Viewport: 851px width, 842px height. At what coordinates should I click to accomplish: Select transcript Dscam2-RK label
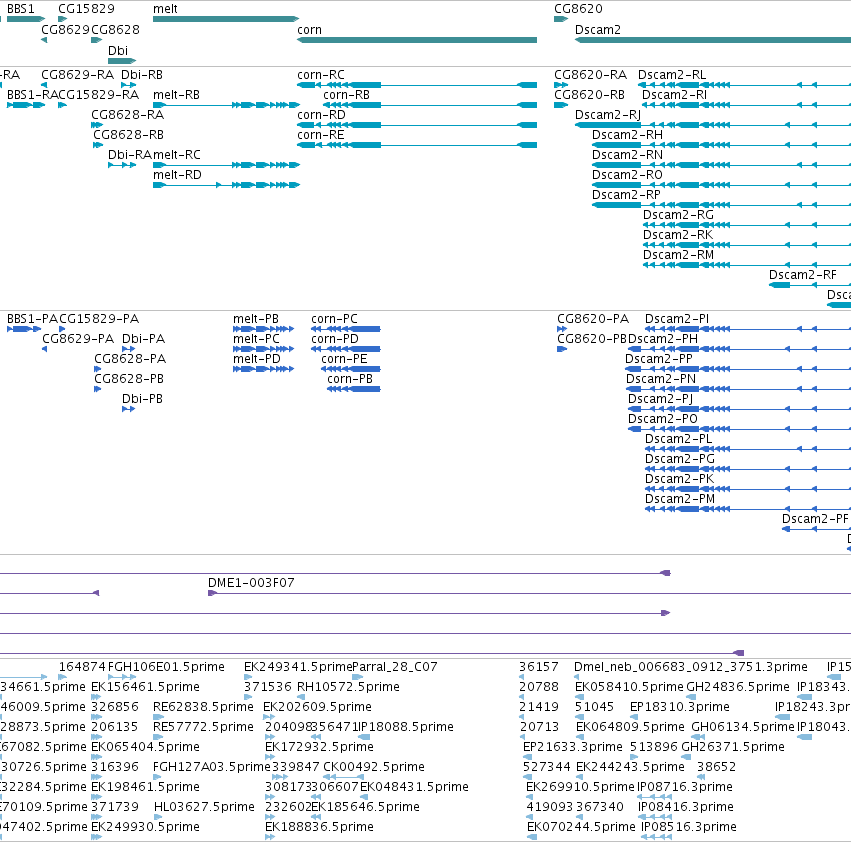coord(678,235)
